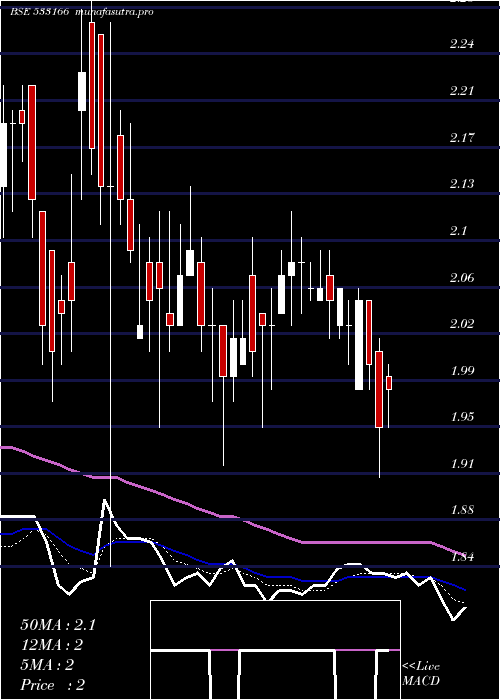This screenshot has width=500, height=700.
Task: Click the Price : 2 value text
Action: [53, 685]
